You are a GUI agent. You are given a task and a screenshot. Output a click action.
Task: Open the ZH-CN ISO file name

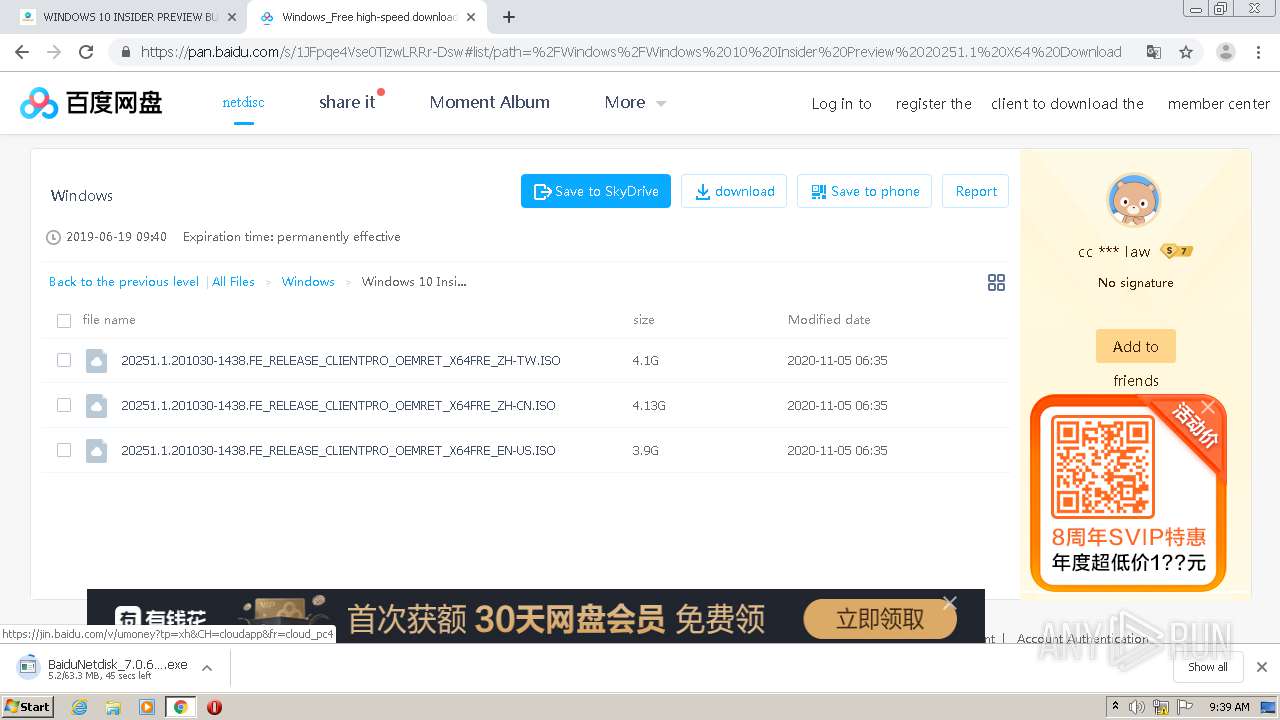click(x=338, y=405)
